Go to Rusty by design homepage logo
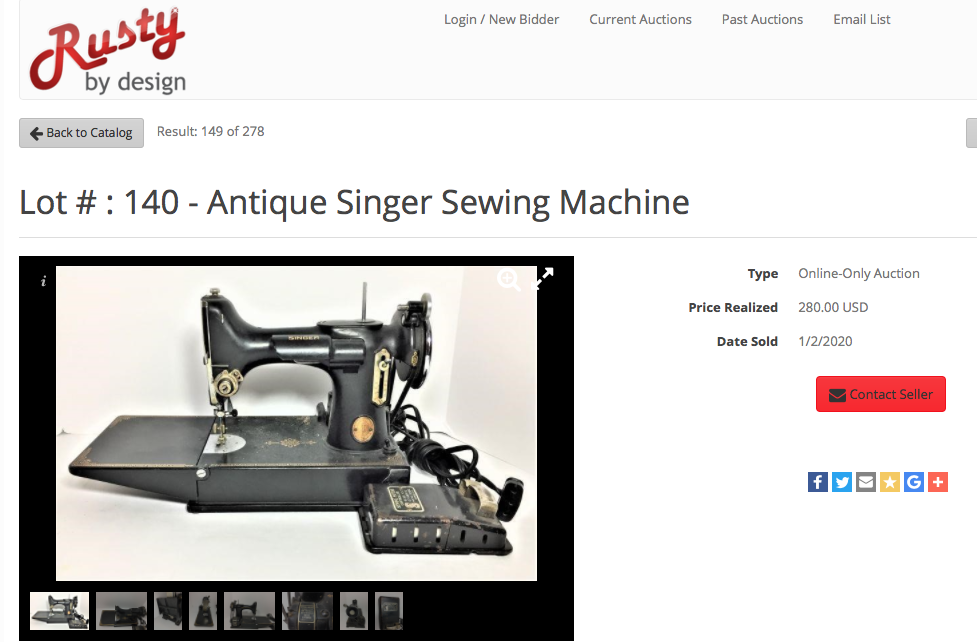Screen dimensions: 977x642 click(108, 50)
